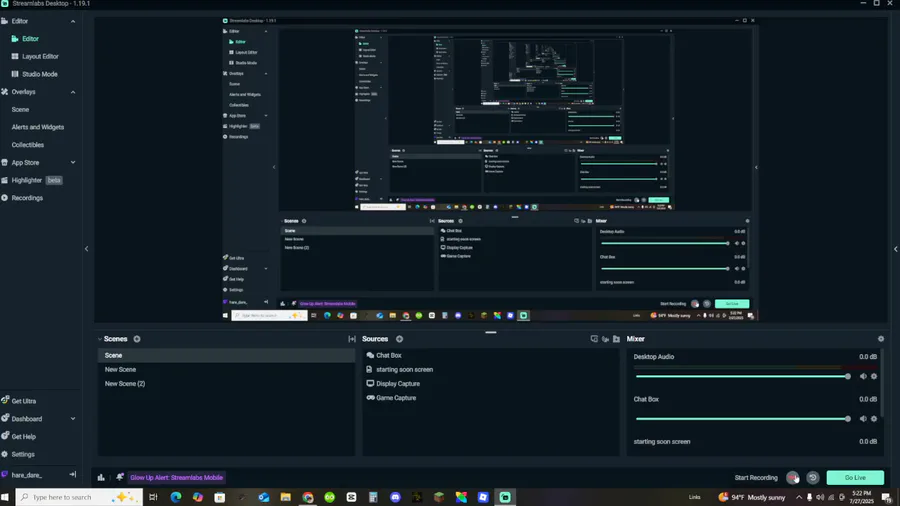The image size is (900, 506).
Task: Open Alerts and Widgets
Action: (38, 127)
